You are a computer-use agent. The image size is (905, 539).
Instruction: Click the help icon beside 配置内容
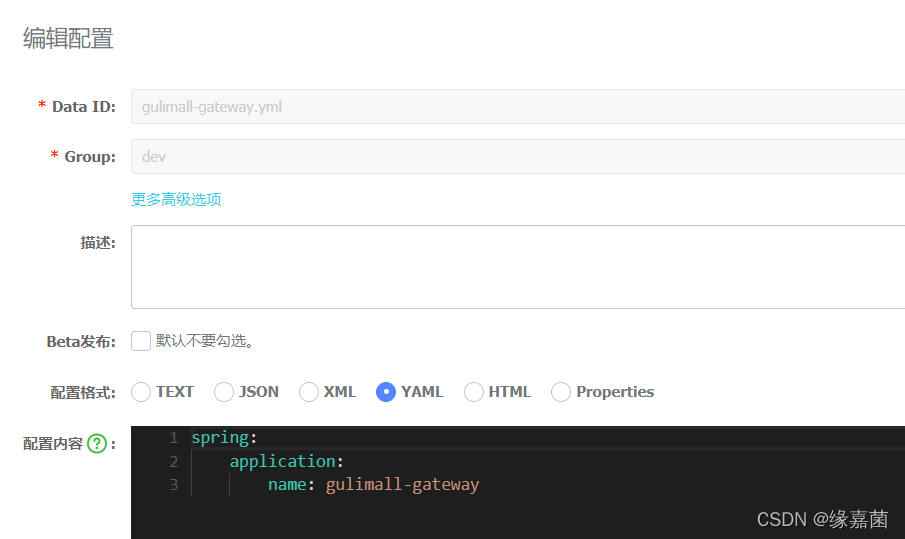(97, 443)
